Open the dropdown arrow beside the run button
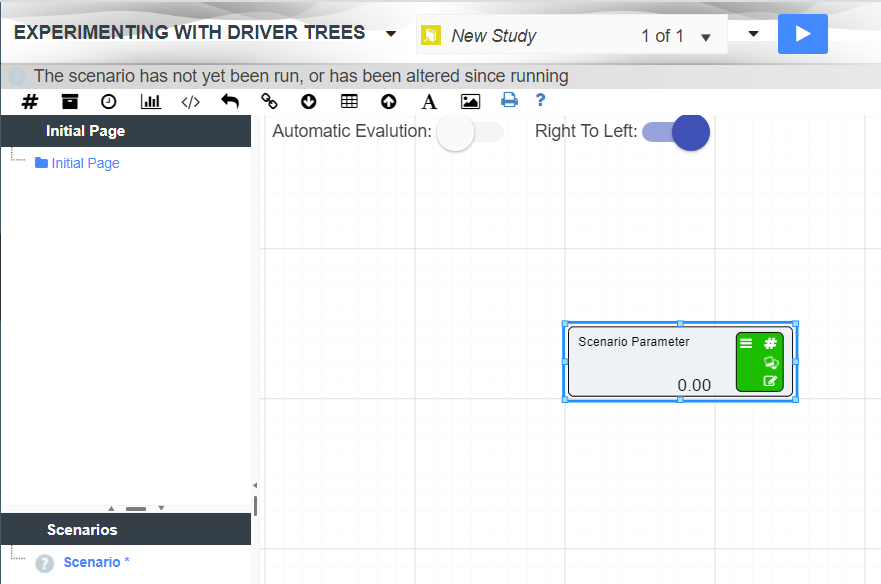 point(754,33)
